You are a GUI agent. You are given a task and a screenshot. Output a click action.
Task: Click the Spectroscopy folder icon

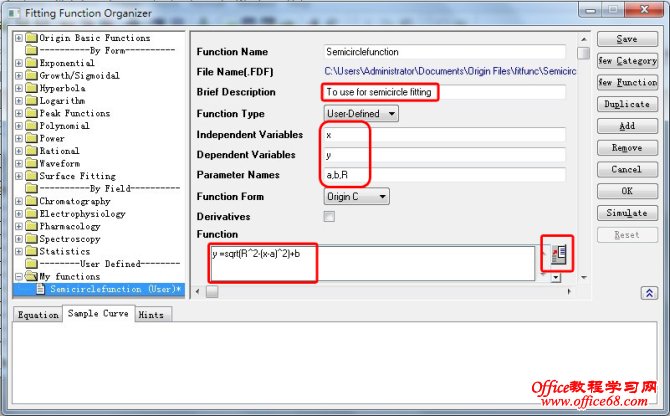tap(31, 239)
